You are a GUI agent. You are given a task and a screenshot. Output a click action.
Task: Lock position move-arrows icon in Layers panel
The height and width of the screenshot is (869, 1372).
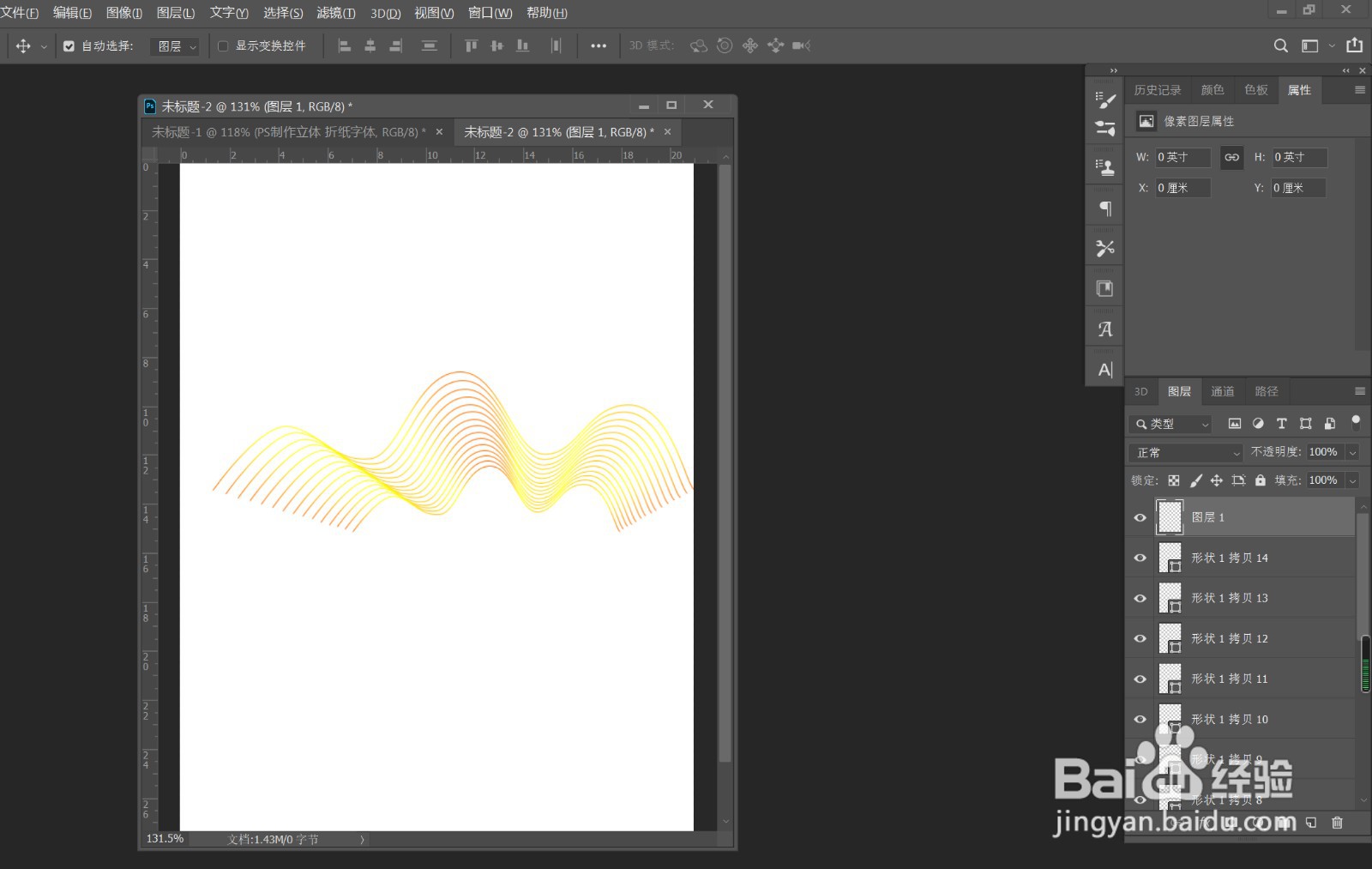(1216, 480)
